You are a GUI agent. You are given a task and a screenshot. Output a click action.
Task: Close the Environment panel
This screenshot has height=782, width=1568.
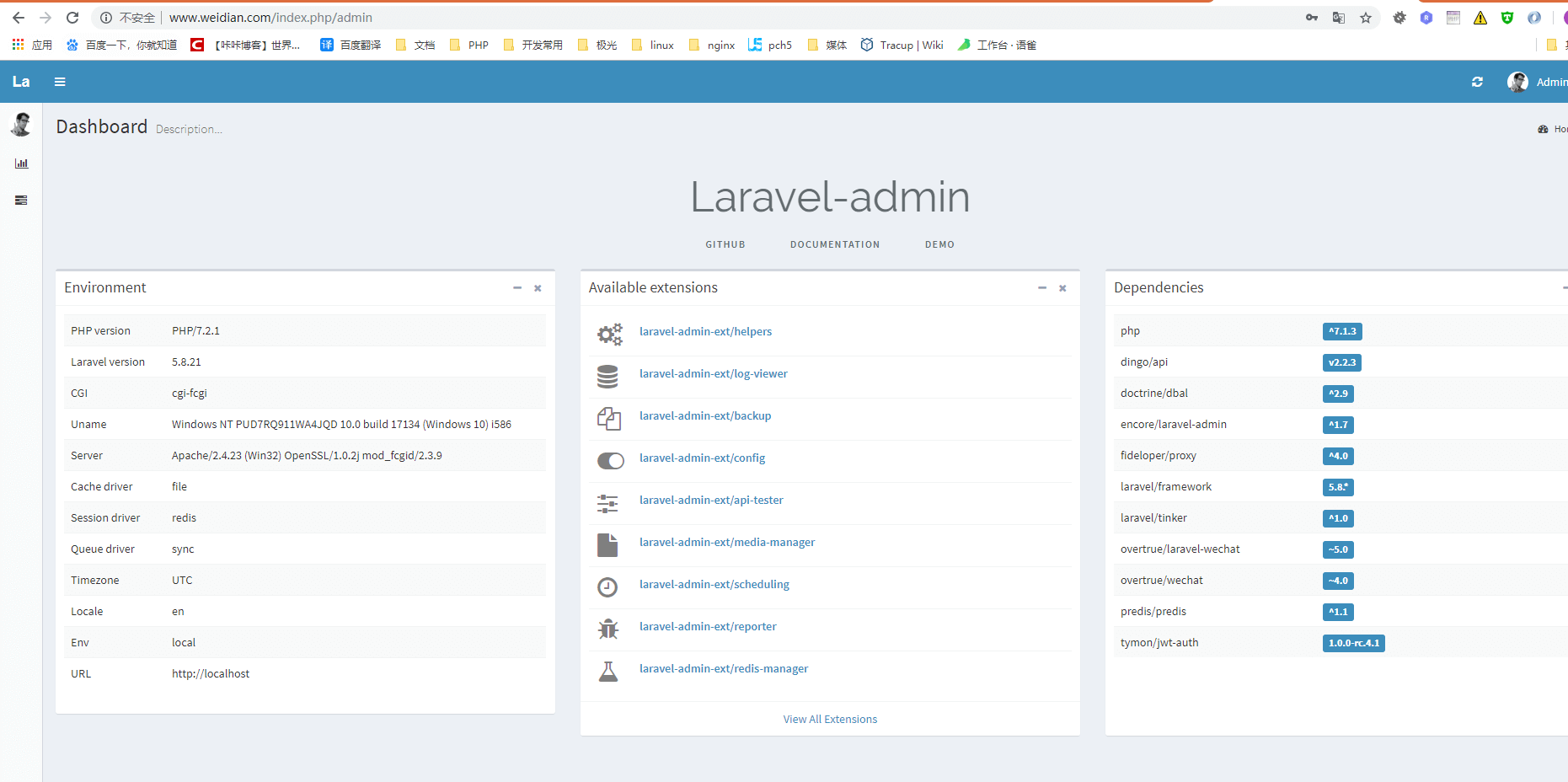tap(538, 288)
